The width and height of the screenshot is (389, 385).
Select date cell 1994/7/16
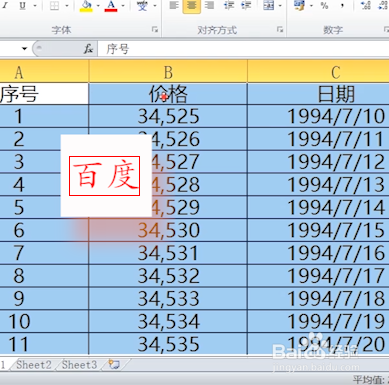318,253
